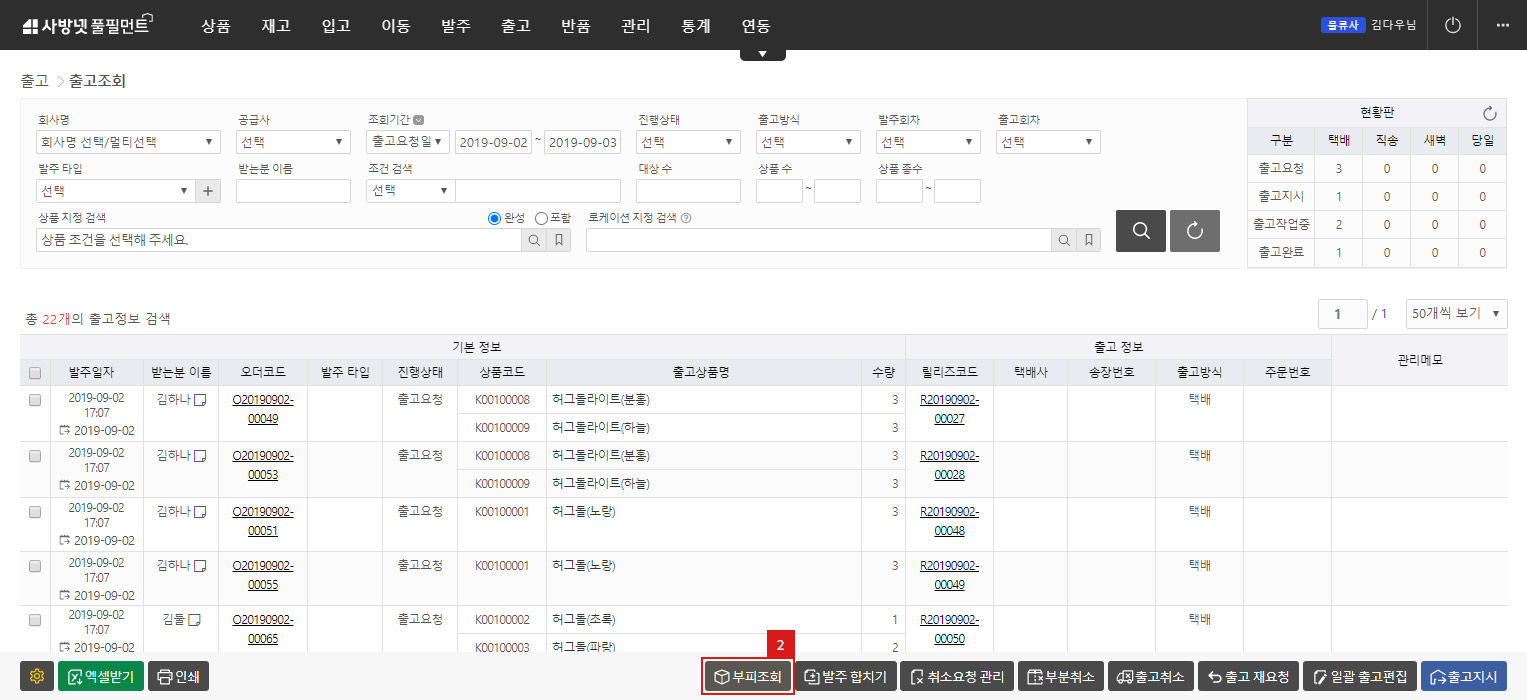Select the 완성 radio button

click(x=494, y=218)
